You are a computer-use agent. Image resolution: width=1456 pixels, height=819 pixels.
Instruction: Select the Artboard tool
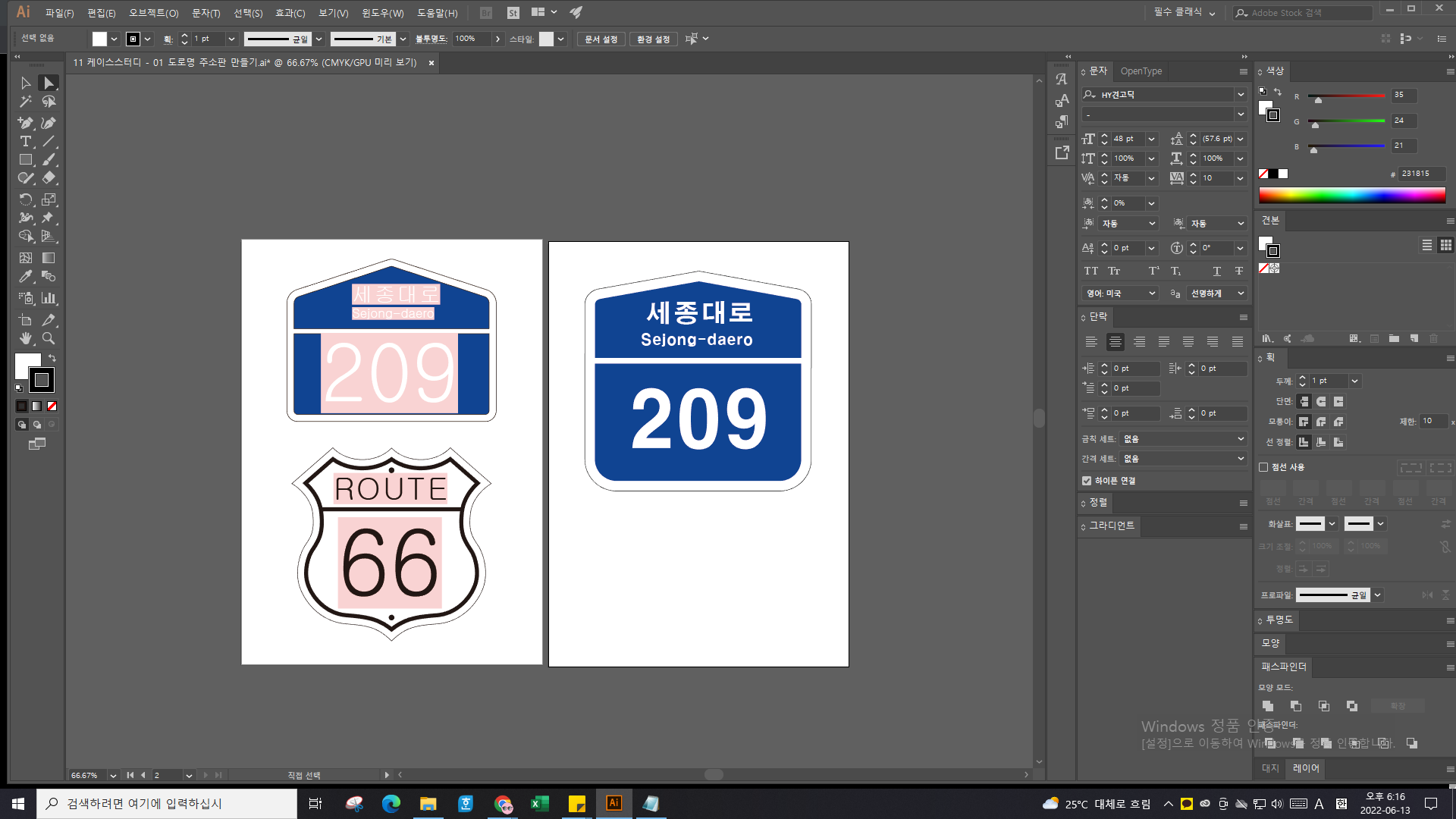click(x=26, y=320)
